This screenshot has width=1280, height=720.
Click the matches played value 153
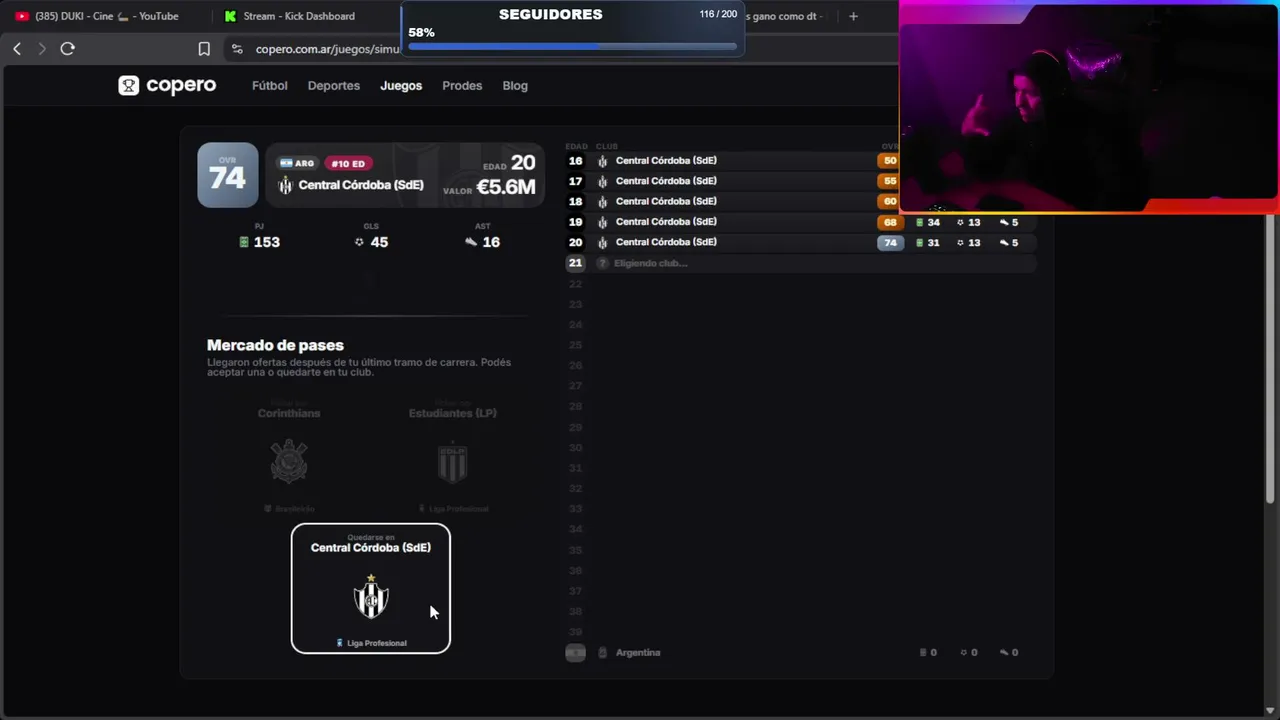[267, 242]
